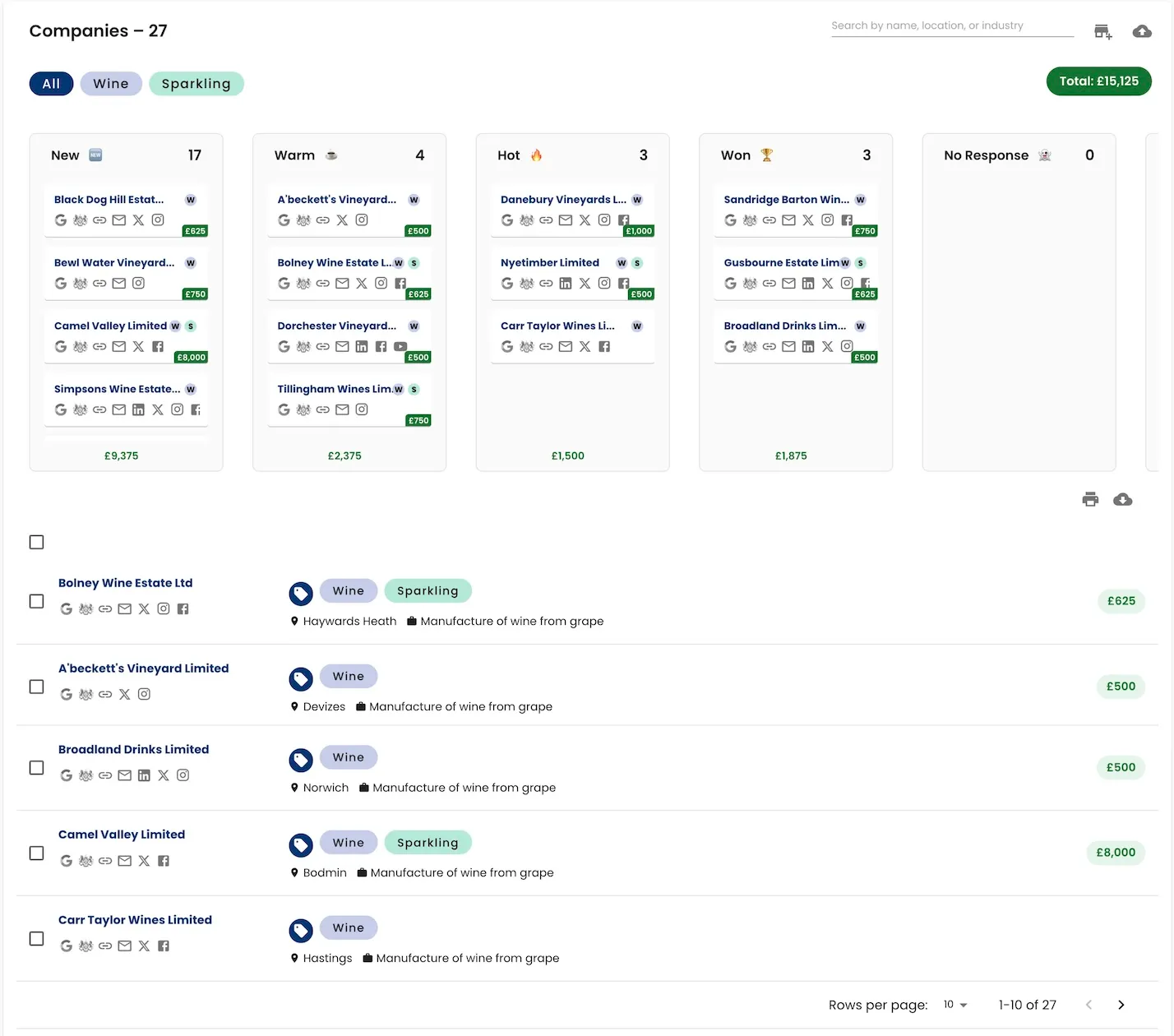Click tag icon in Camel Valley Limited row

[x=301, y=845]
